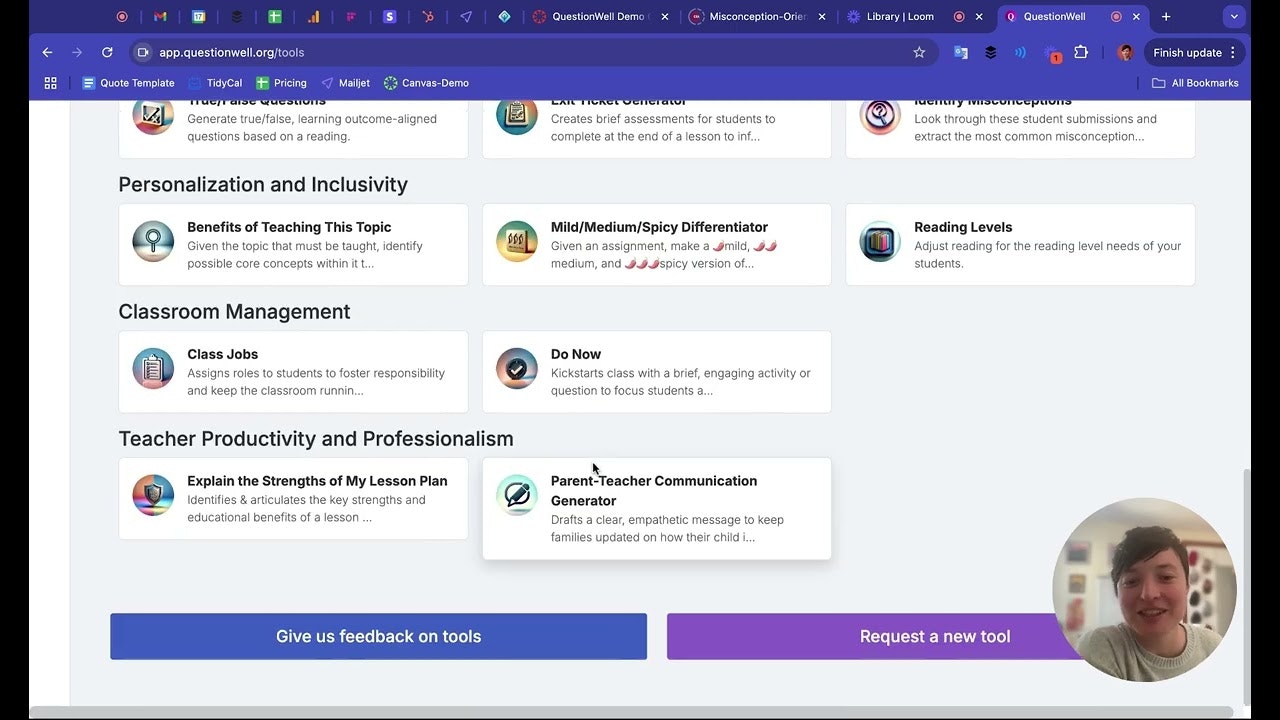Image resolution: width=1280 pixels, height=720 pixels.
Task: Click the vertical page scrollbar
Action: click(1246, 588)
